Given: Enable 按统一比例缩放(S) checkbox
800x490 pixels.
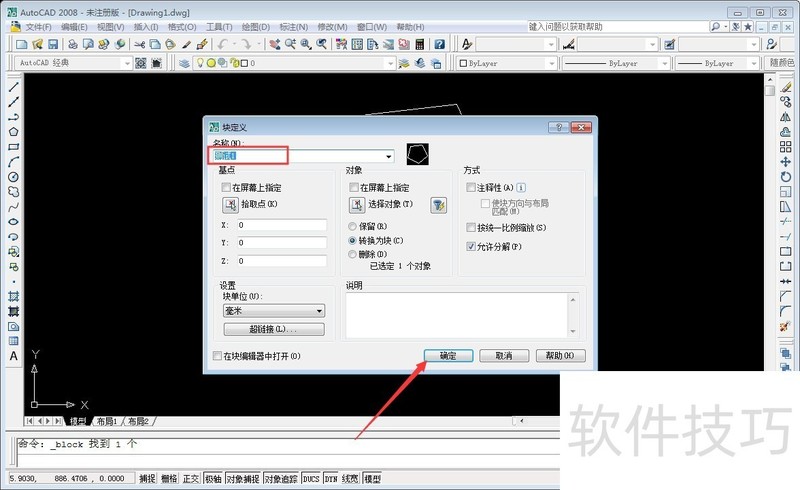Looking at the screenshot, I should 471,227.
